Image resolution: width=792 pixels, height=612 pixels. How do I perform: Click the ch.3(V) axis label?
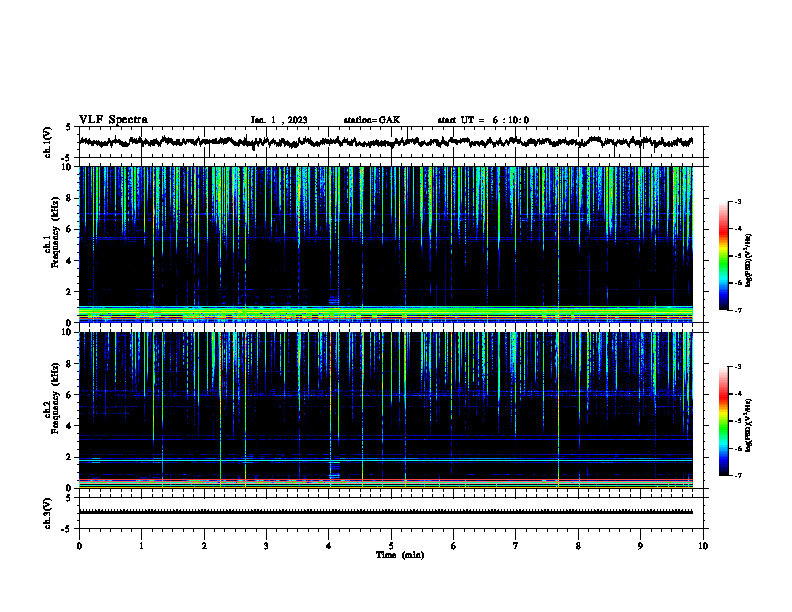48,514
